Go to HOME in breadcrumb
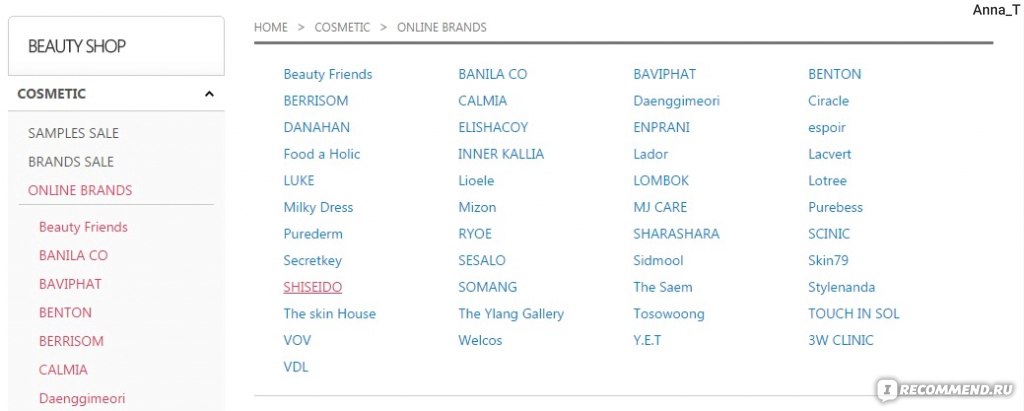 click(270, 27)
